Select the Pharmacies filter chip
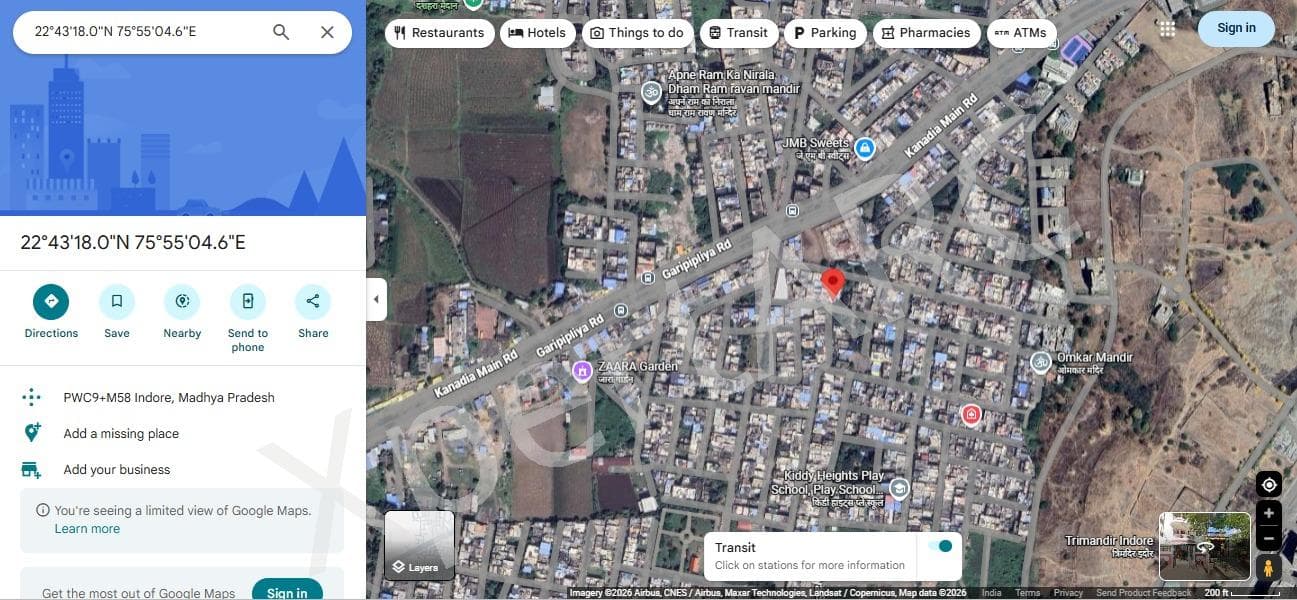 click(x=927, y=33)
